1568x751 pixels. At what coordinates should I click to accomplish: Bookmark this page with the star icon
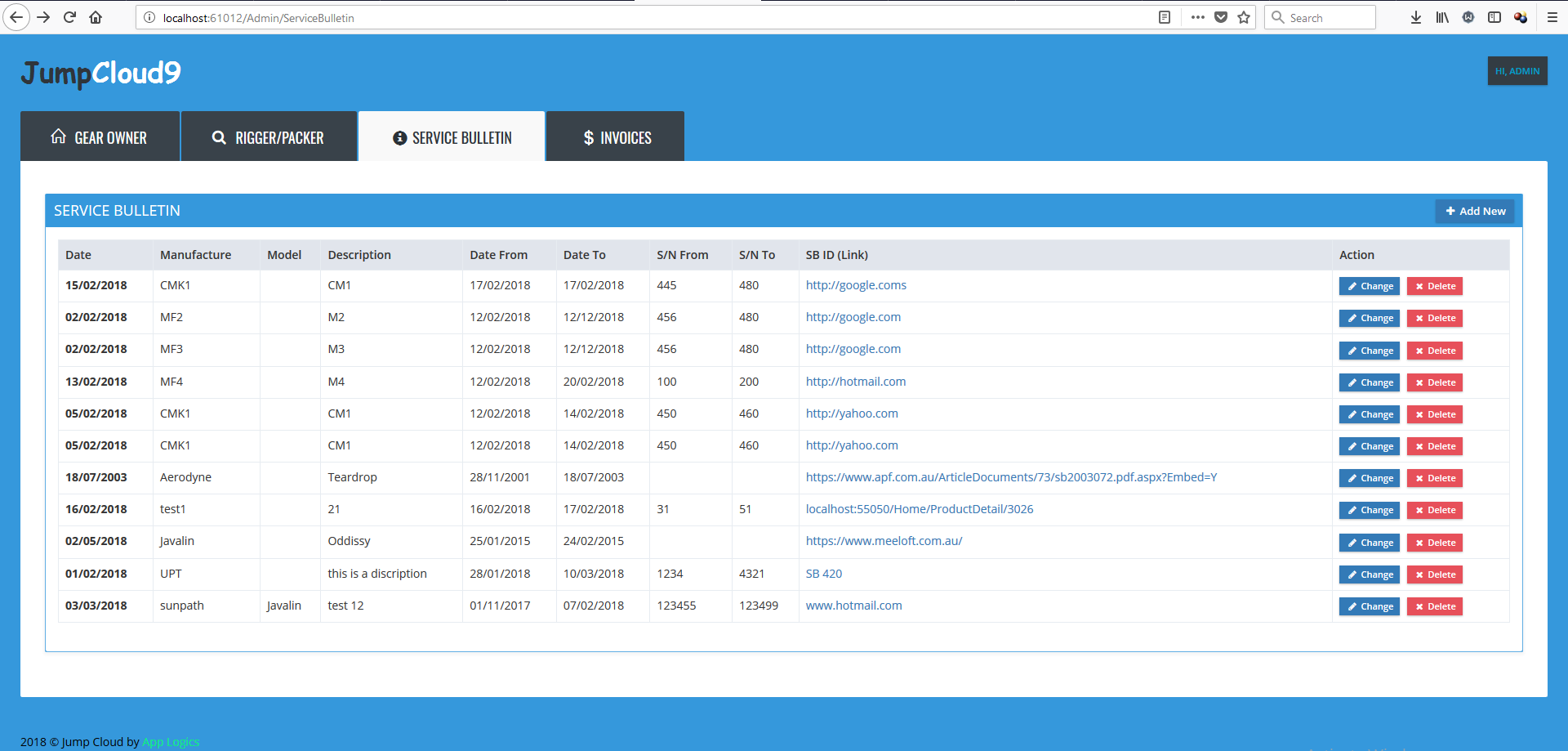(x=1244, y=17)
